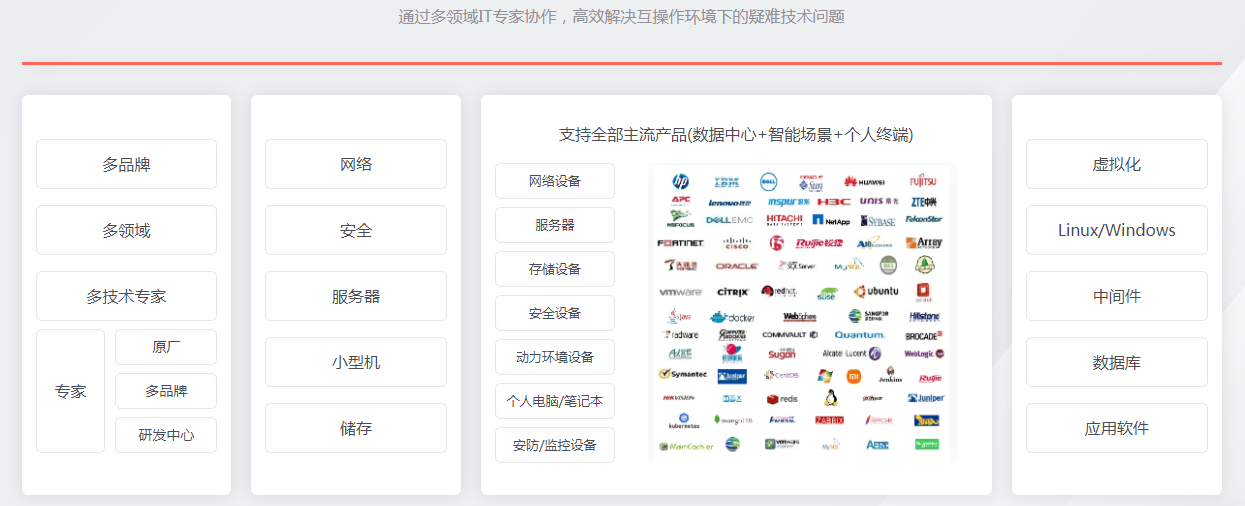This screenshot has width=1245, height=506.
Task: Click the Cisco logo
Action: pos(736,243)
